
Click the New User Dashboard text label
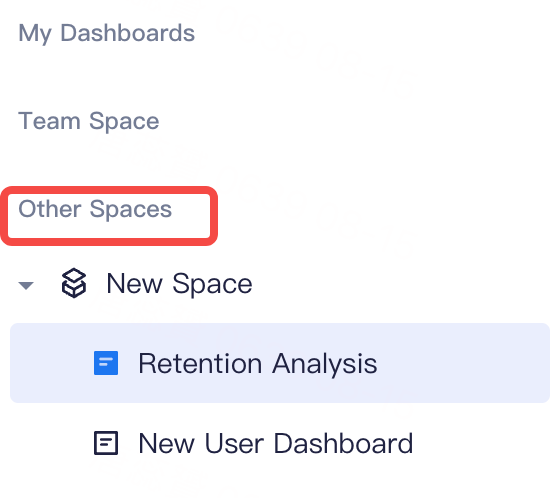click(x=276, y=443)
